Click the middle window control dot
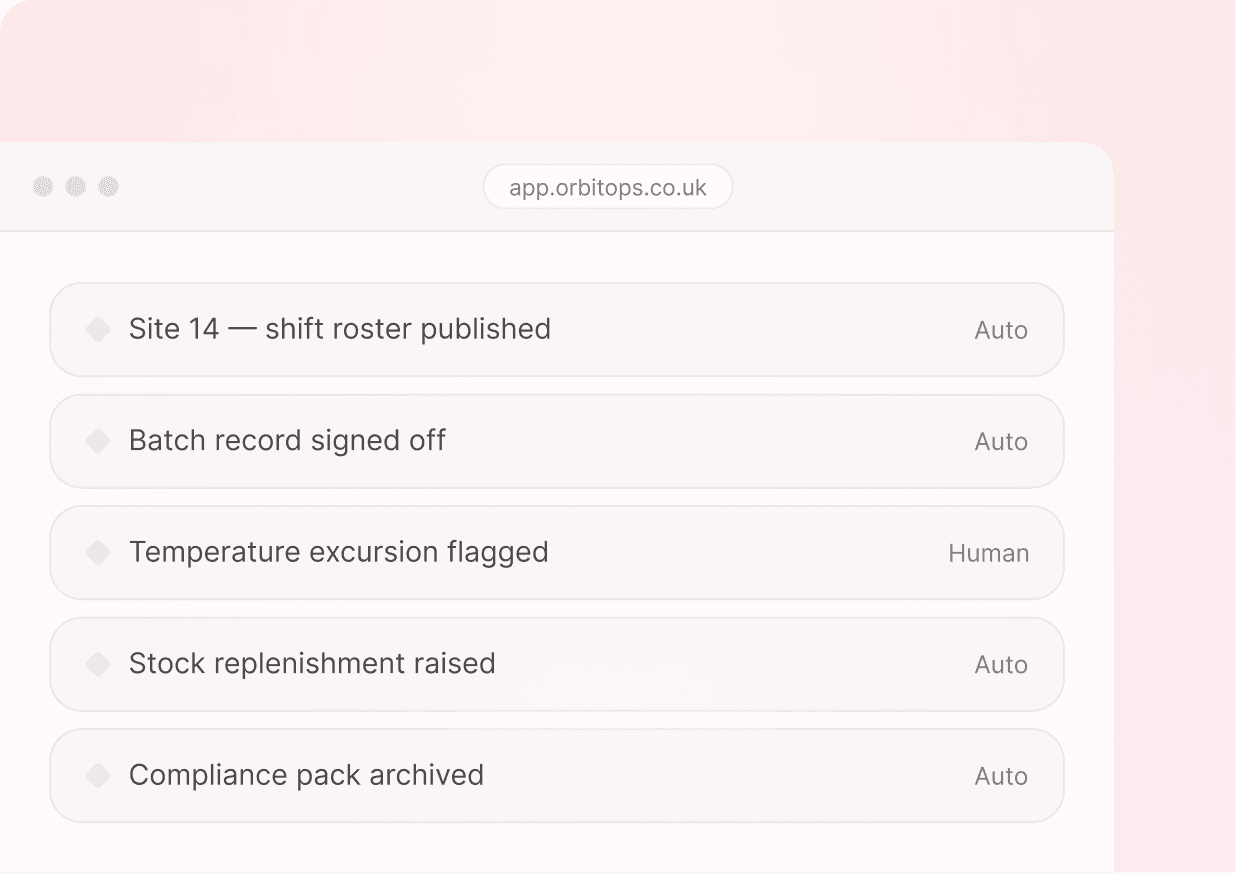1236x874 pixels. (x=76, y=187)
